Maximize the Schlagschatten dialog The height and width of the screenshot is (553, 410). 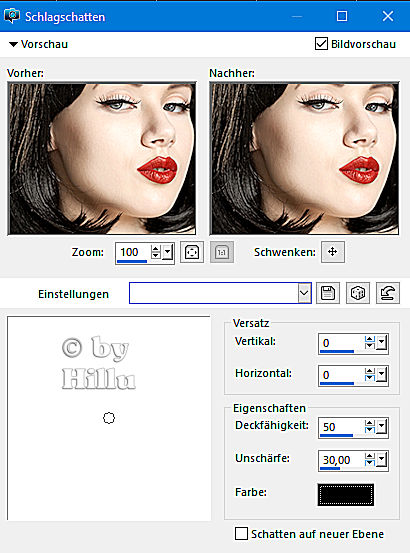(342, 16)
